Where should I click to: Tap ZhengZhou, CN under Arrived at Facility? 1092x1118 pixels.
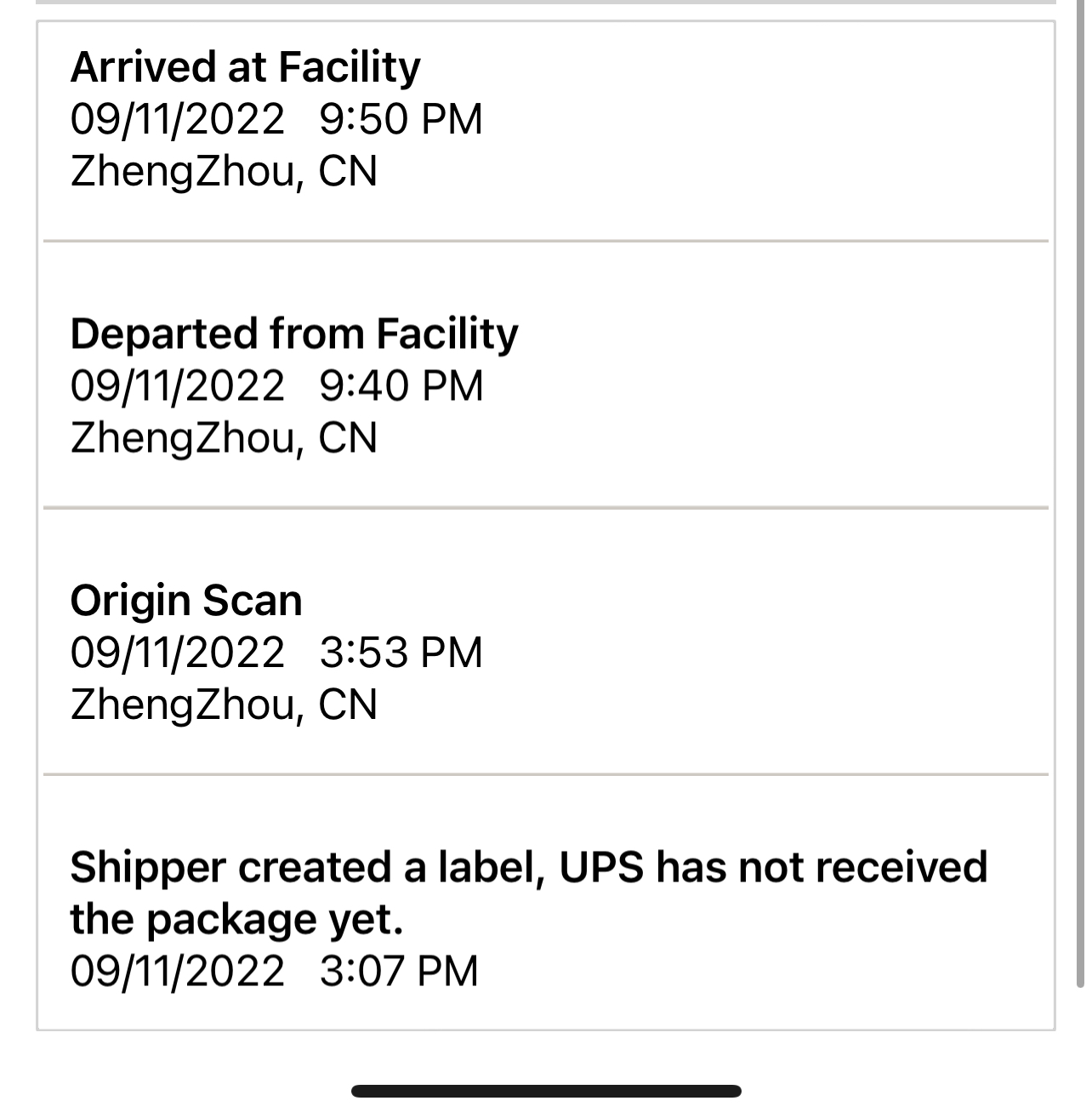[224, 172]
